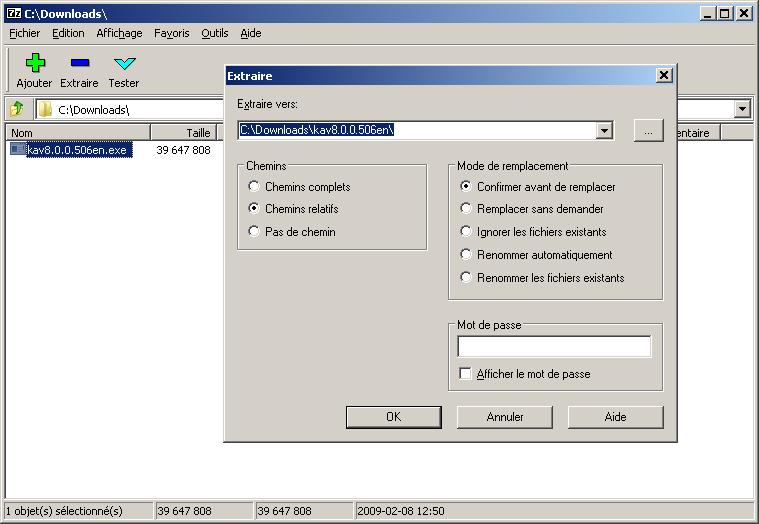The width and height of the screenshot is (759, 524).
Task: Select kav8.0.0.506en.exe file name
Action: pos(79,150)
